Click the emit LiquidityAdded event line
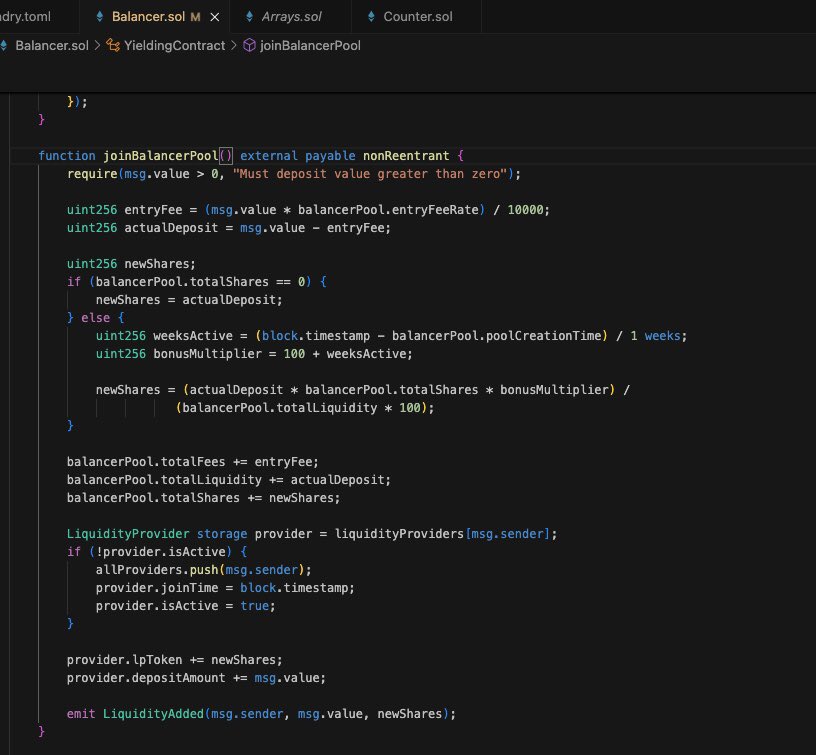This screenshot has height=755, width=816. tap(261, 714)
